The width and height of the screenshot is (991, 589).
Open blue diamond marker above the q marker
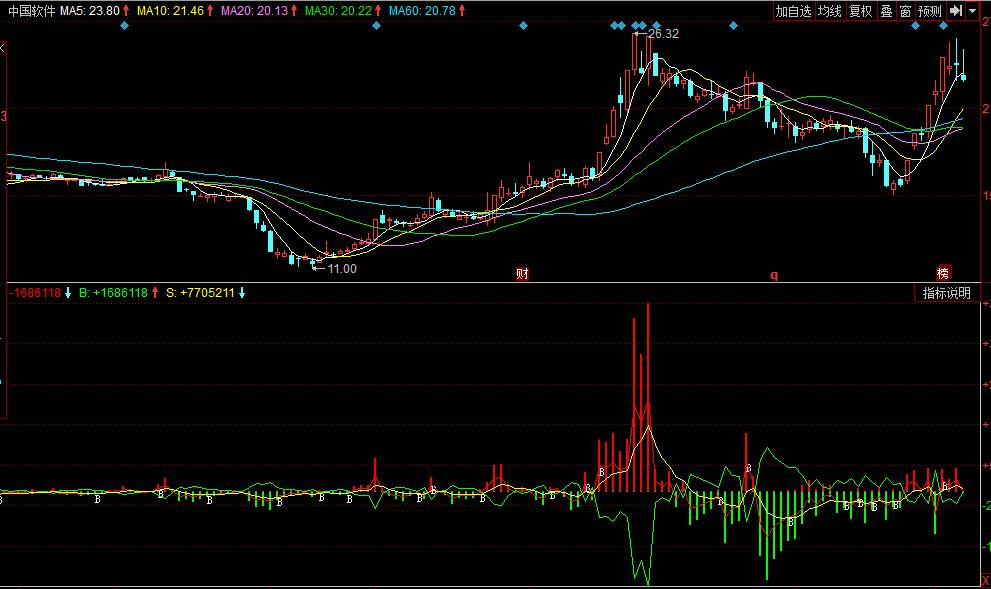[733, 26]
